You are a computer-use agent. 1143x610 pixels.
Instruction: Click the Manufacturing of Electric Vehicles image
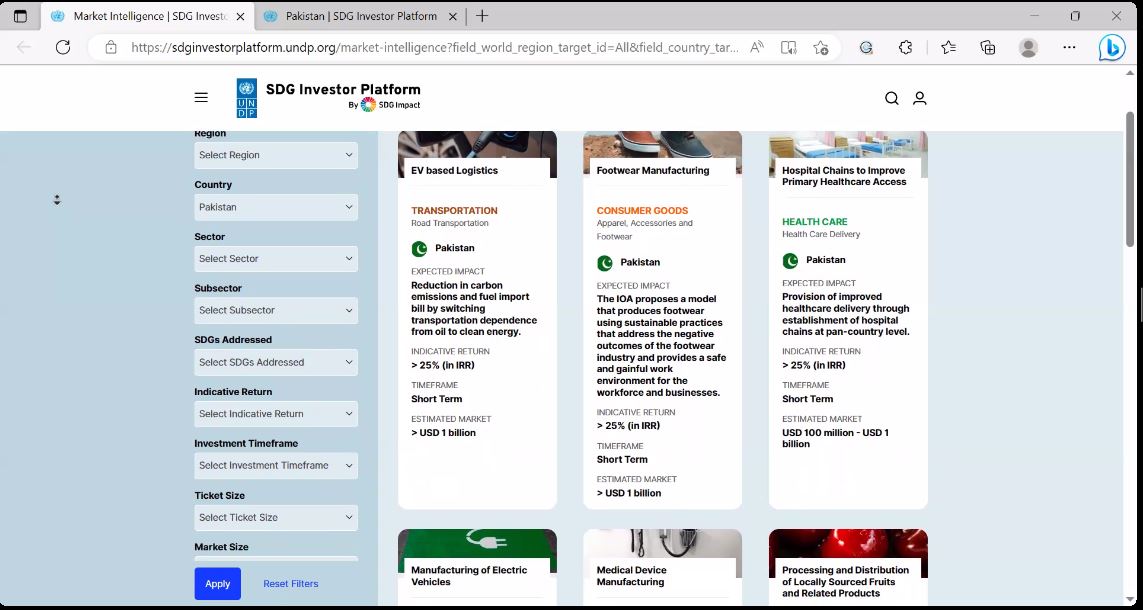pyautogui.click(x=477, y=543)
